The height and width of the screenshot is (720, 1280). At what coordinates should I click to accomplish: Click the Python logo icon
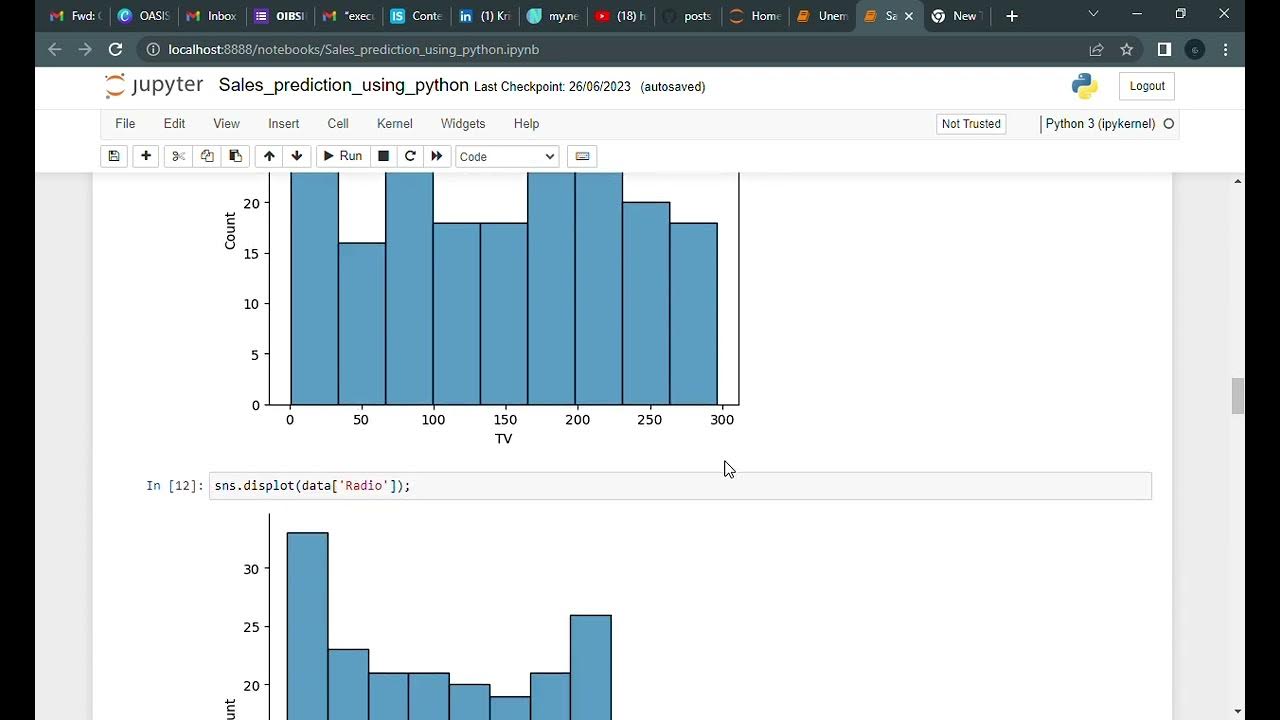tap(1085, 86)
